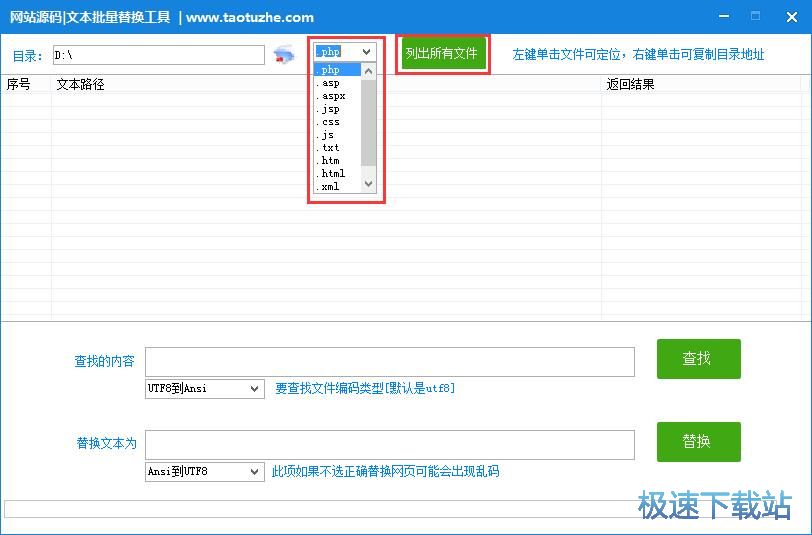Select .php in the extension list

[x=338, y=69]
